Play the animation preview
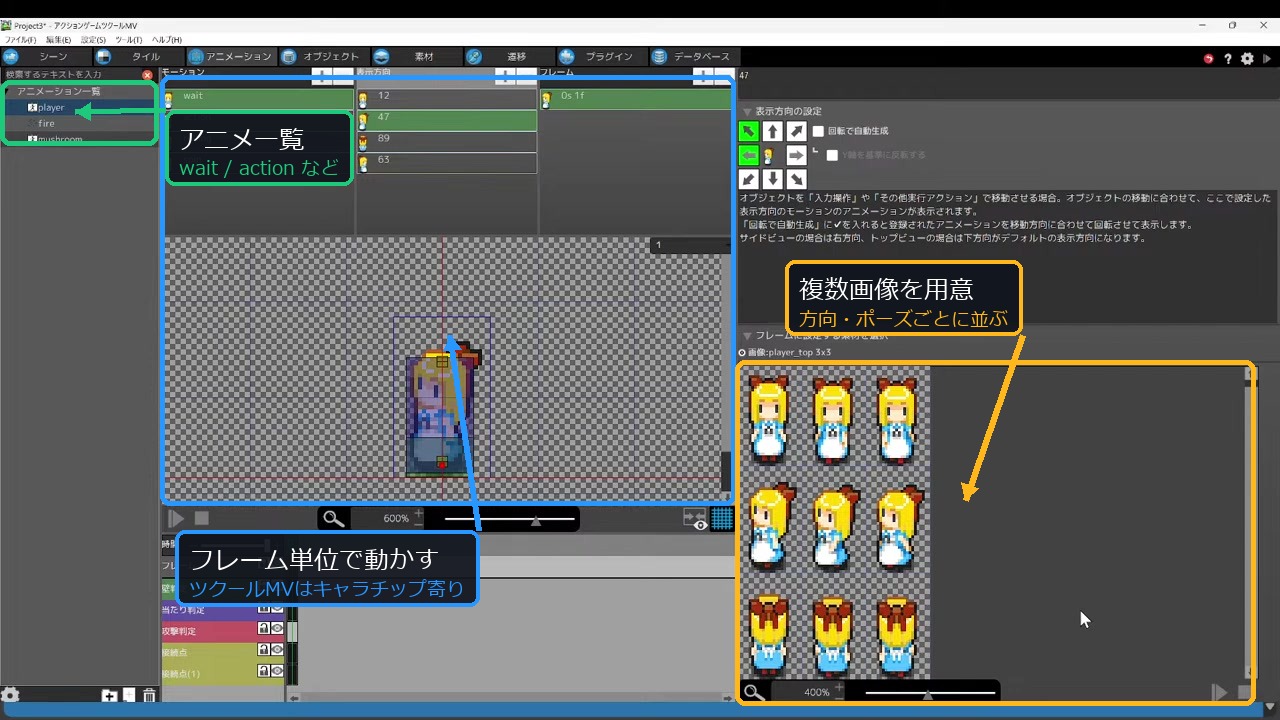Image resolution: width=1280 pixels, height=720 pixels. tap(176, 518)
